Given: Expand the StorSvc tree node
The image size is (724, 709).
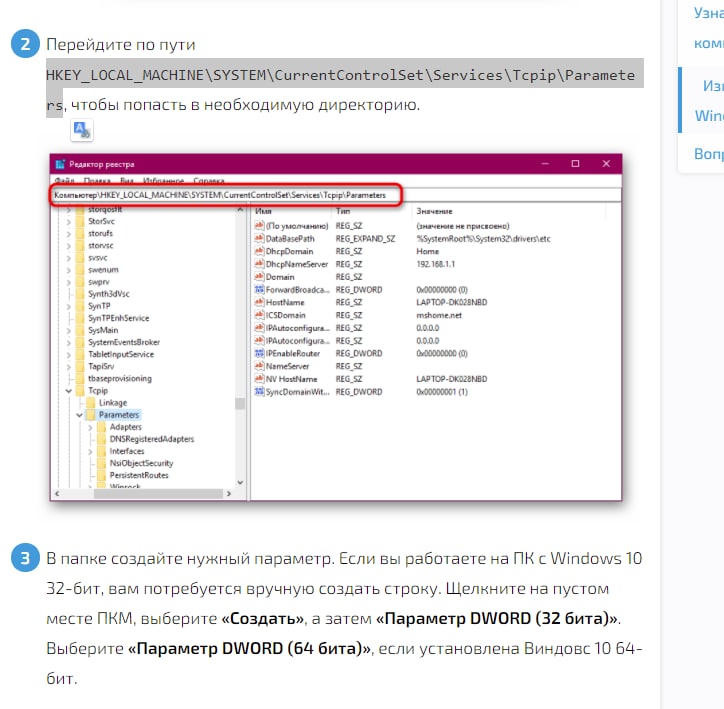Looking at the screenshot, I should coord(68,222).
